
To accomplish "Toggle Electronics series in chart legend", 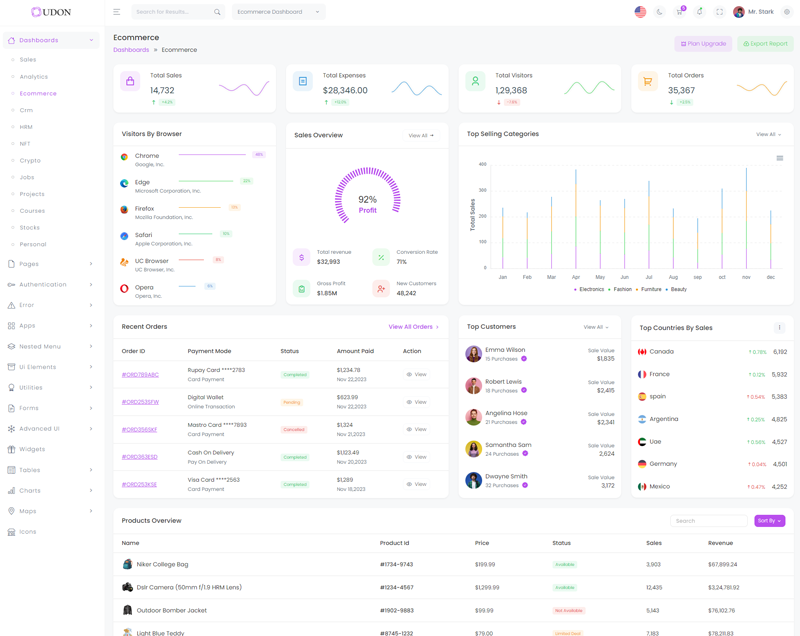I will click(591, 289).
